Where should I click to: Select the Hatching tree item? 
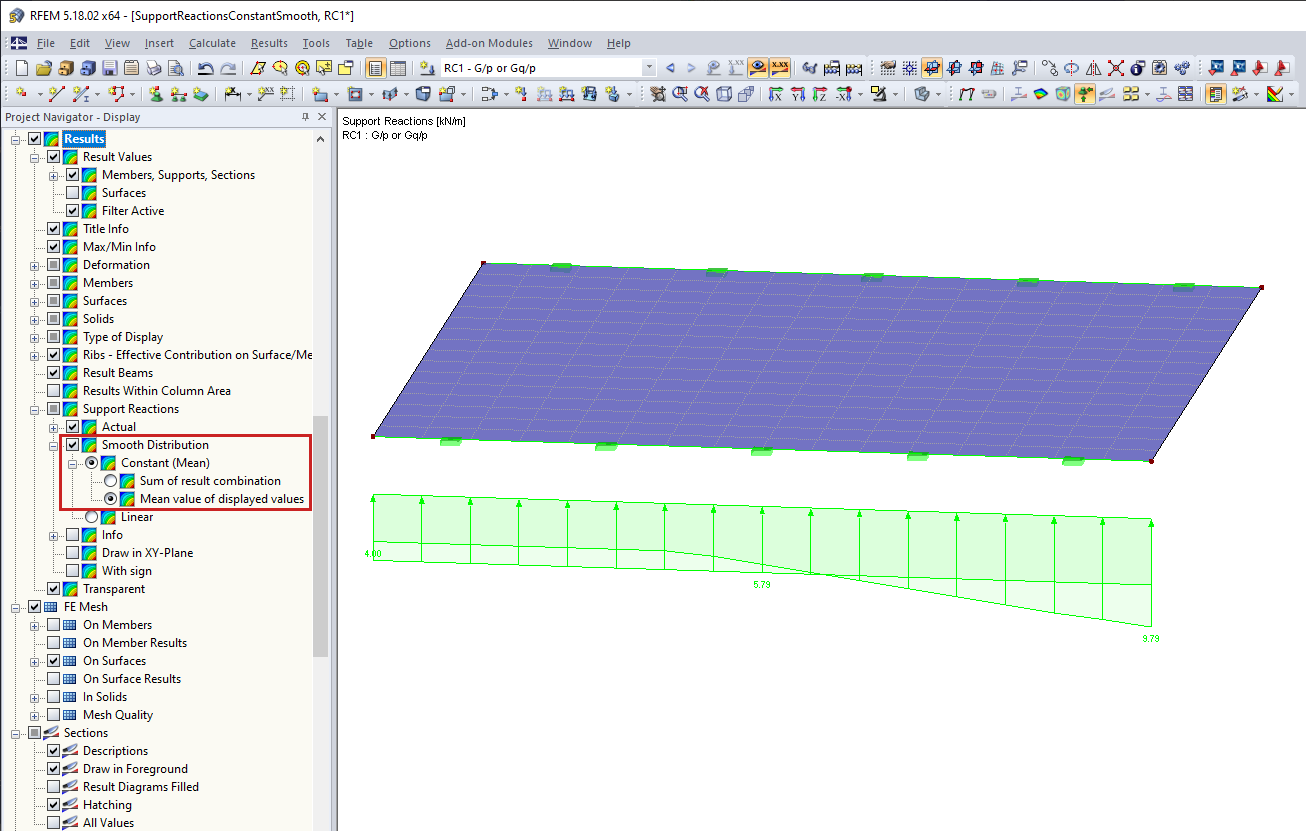pyautogui.click(x=107, y=805)
